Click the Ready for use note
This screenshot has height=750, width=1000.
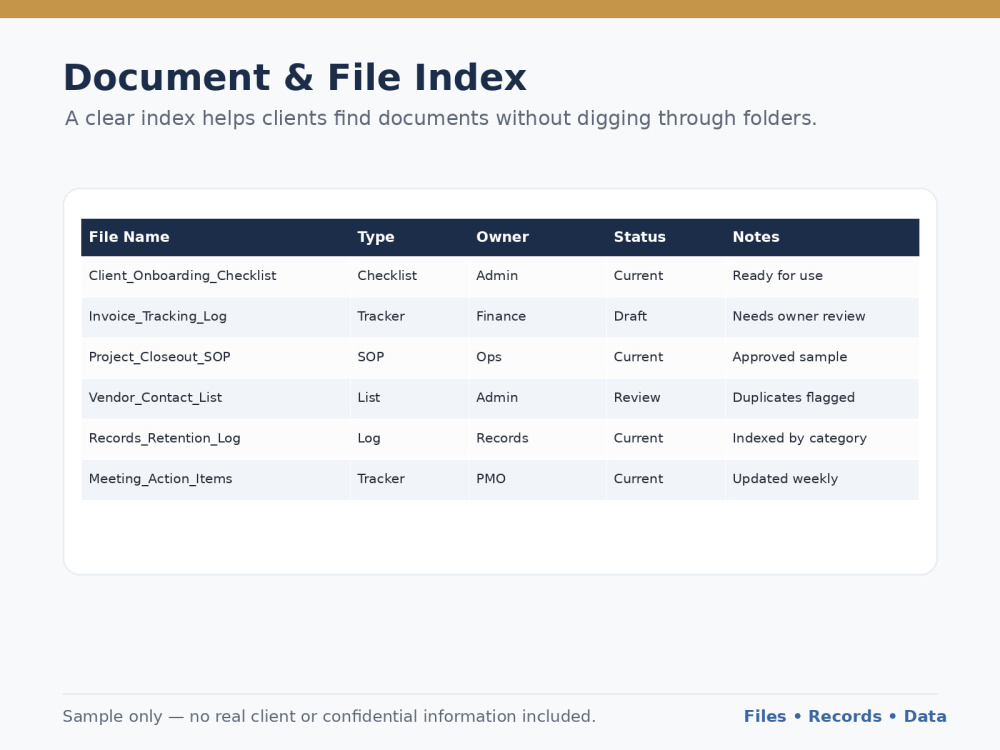tap(777, 276)
